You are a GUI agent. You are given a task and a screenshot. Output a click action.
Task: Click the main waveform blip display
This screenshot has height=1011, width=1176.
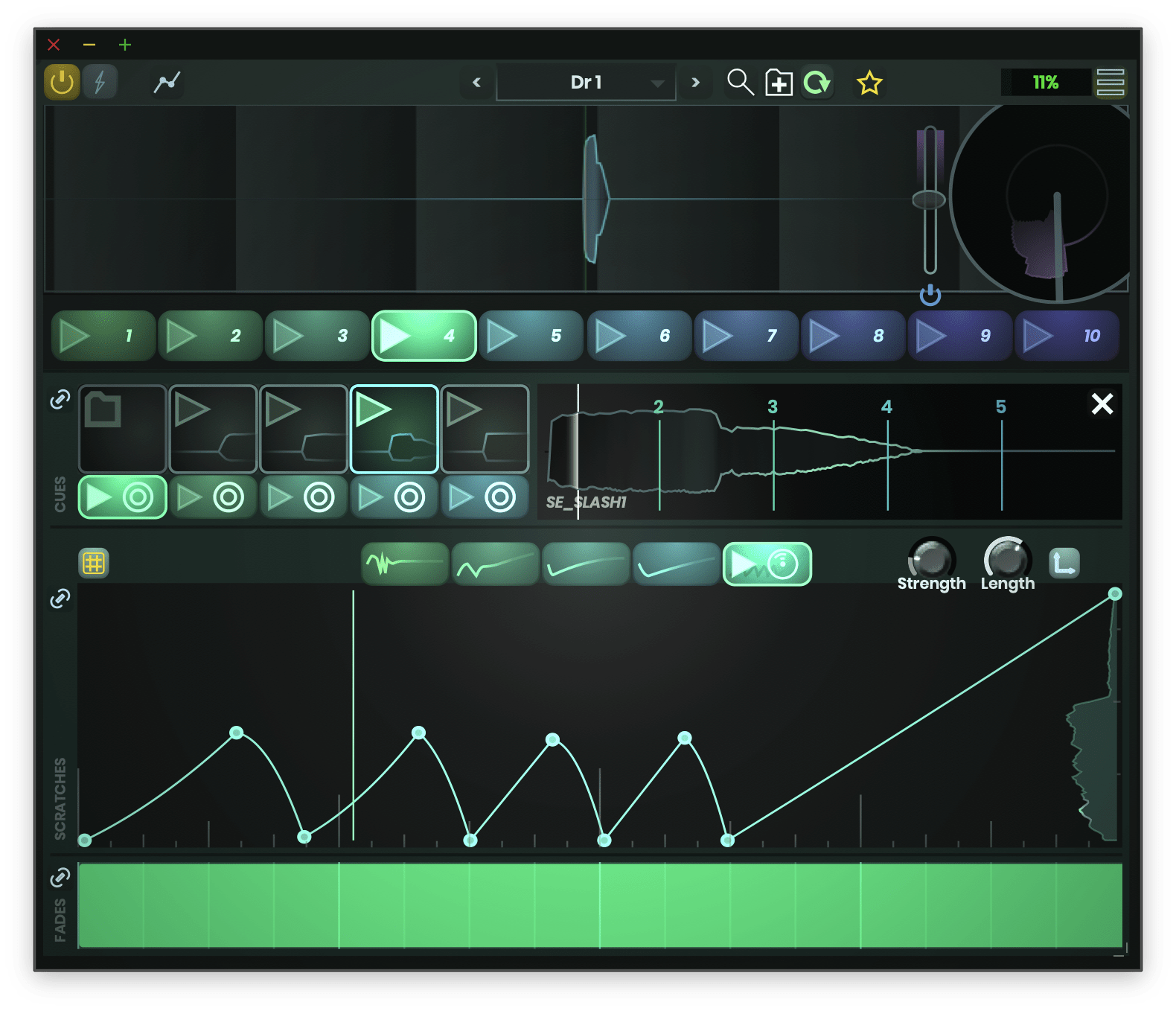click(x=597, y=199)
